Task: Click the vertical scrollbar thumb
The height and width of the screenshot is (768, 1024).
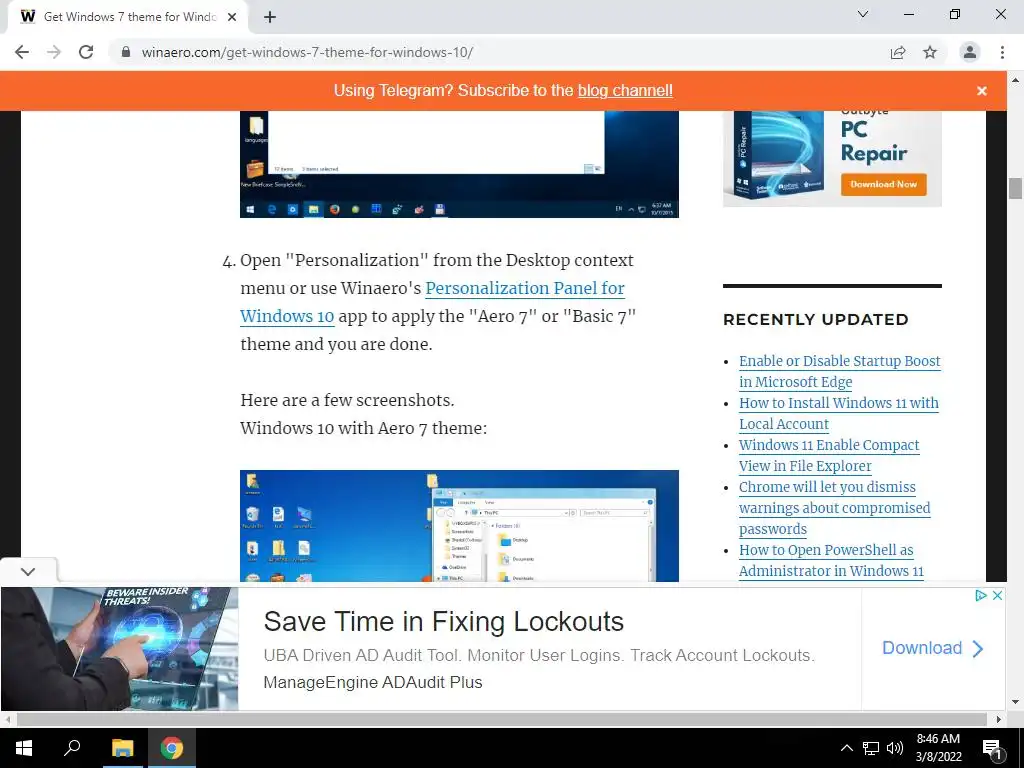Action: (x=1015, y=188)
